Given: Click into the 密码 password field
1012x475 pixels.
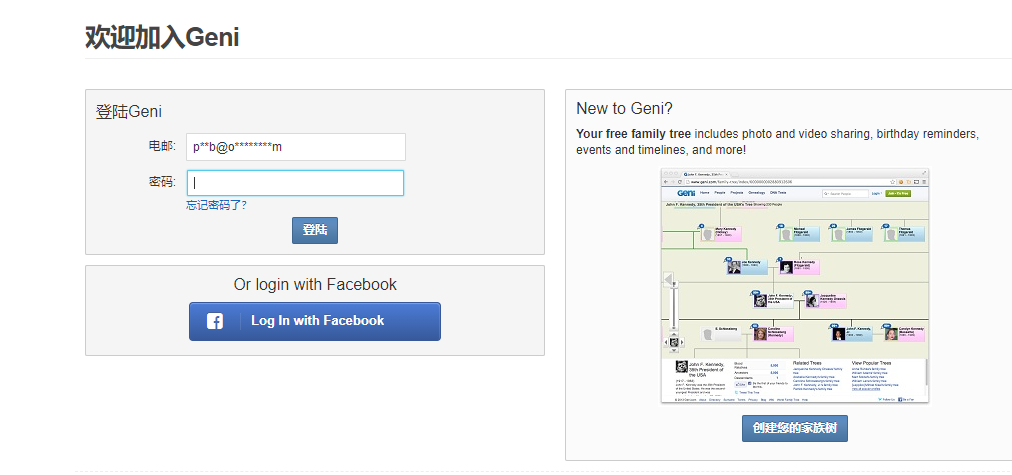Looking at the screenshot, I should tap(297, 183).
